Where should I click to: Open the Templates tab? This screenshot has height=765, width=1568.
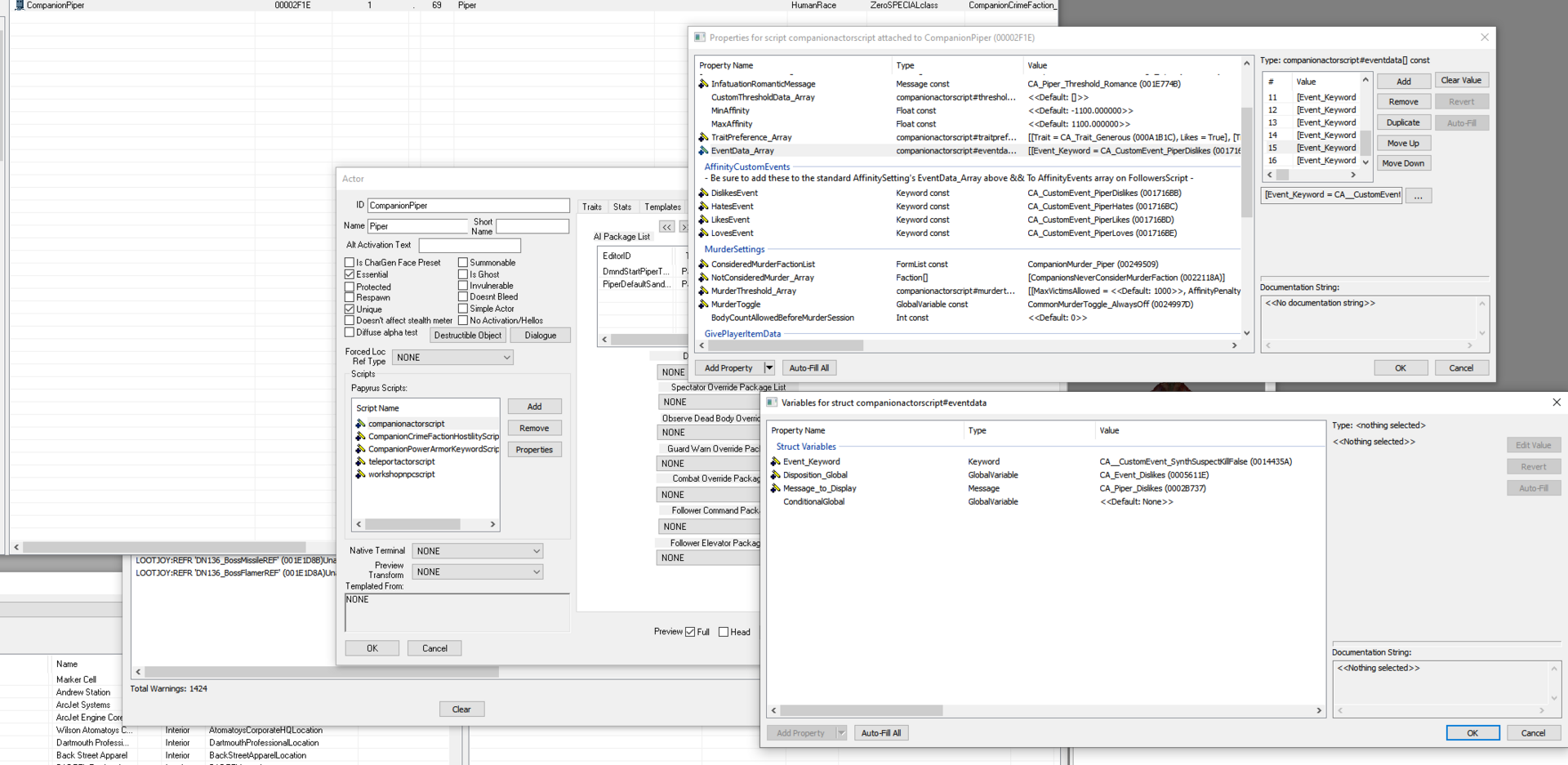[662, 207]
